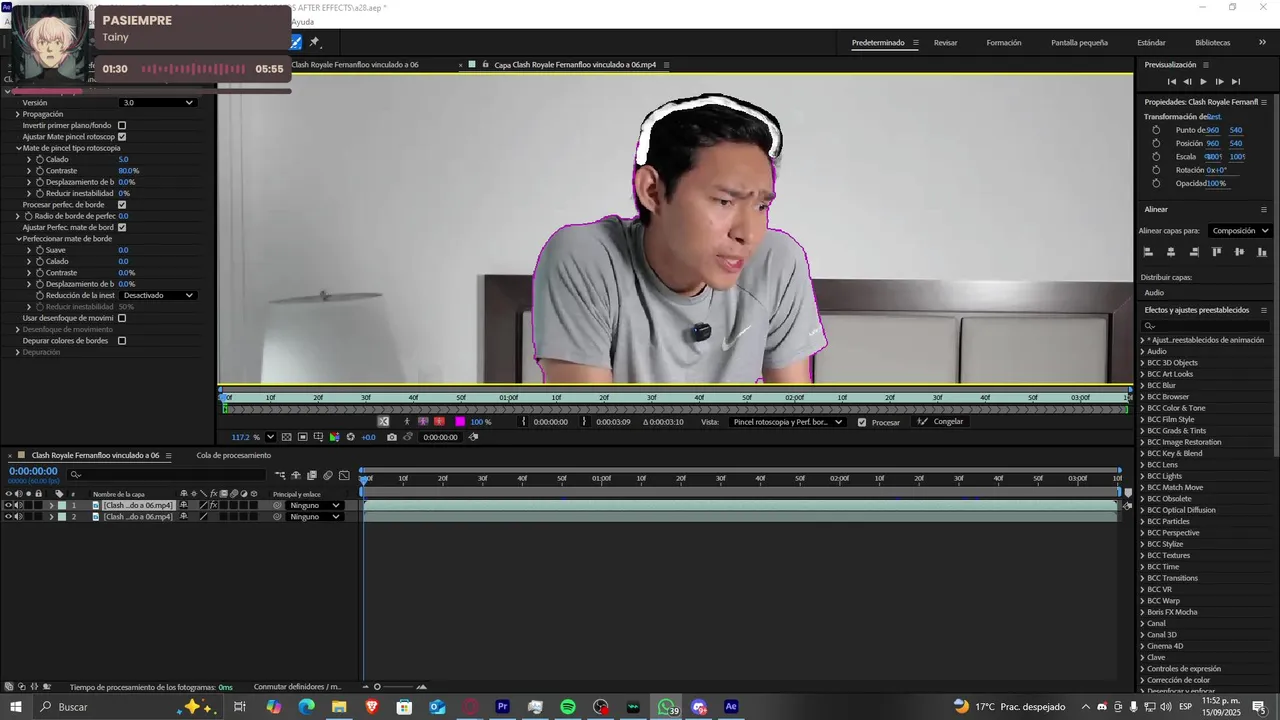Image resolution: width=1280 pixels, height=720 pixels.
Task: Align layers to horizontal center
Action: coord(1171,252)
